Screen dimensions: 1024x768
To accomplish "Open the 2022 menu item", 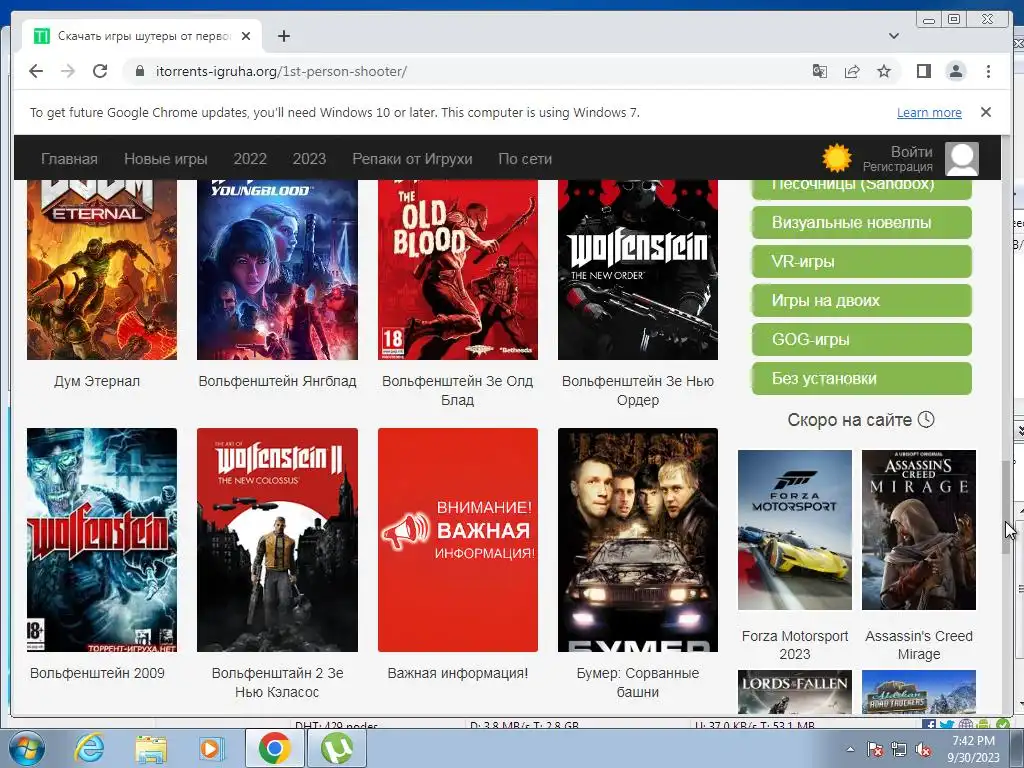I will click(250, 159).
